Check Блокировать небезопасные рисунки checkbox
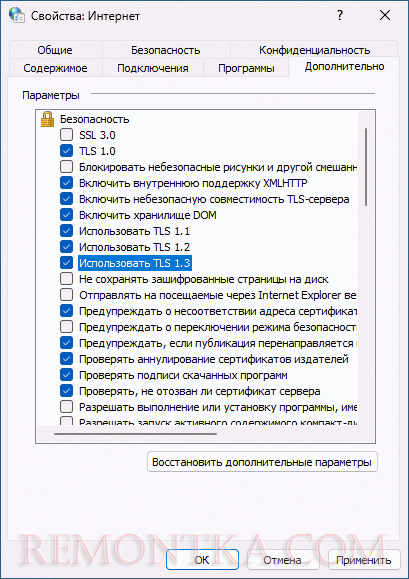 66,167
